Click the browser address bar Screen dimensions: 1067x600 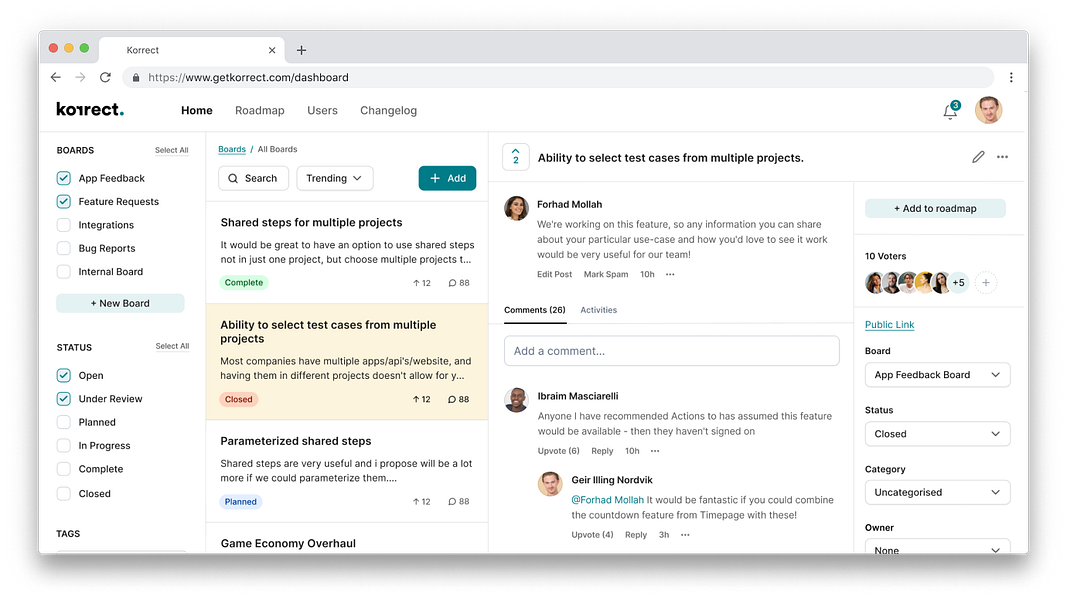coord(558,78)
